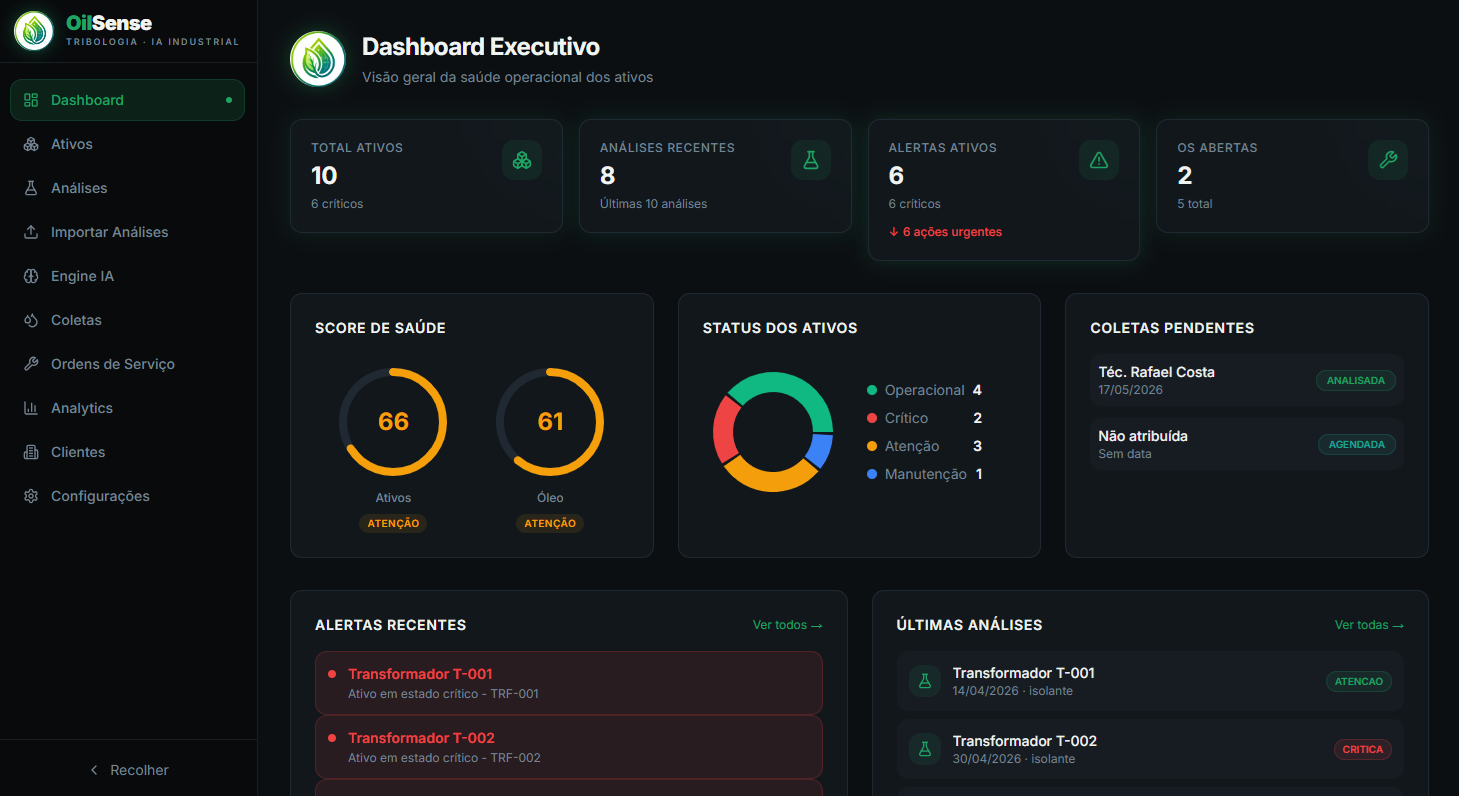1459x796 pixels.
Task: Click the Operacional legend entry
Action: 925,390
